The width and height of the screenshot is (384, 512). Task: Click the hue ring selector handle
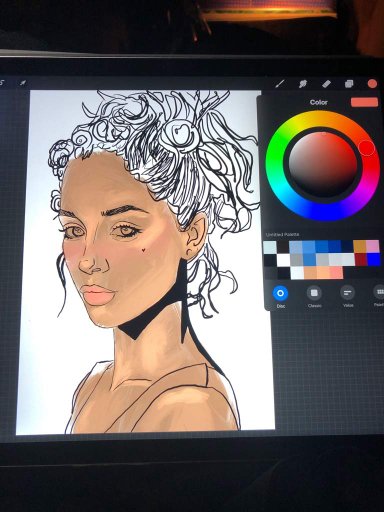tap(367, 148)
